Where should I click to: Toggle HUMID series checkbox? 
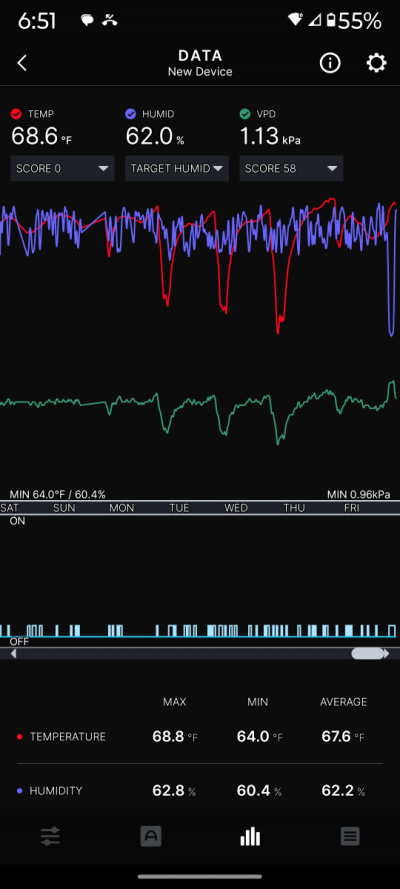tap(131, 114)
